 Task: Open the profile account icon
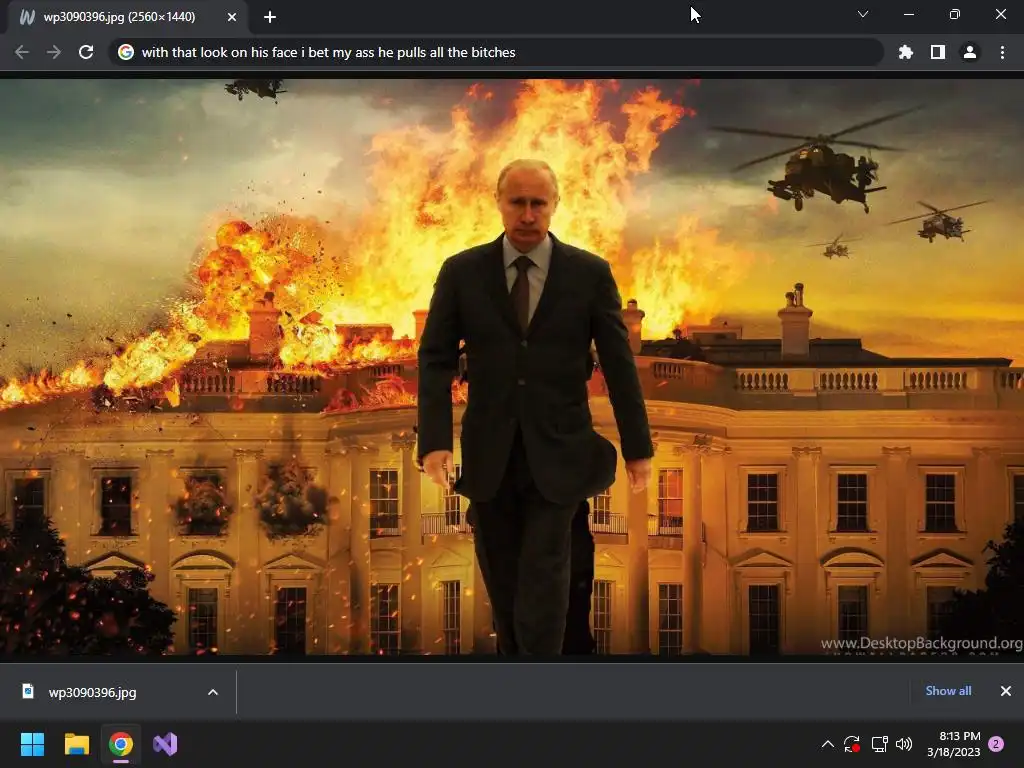tap(970, 52)
